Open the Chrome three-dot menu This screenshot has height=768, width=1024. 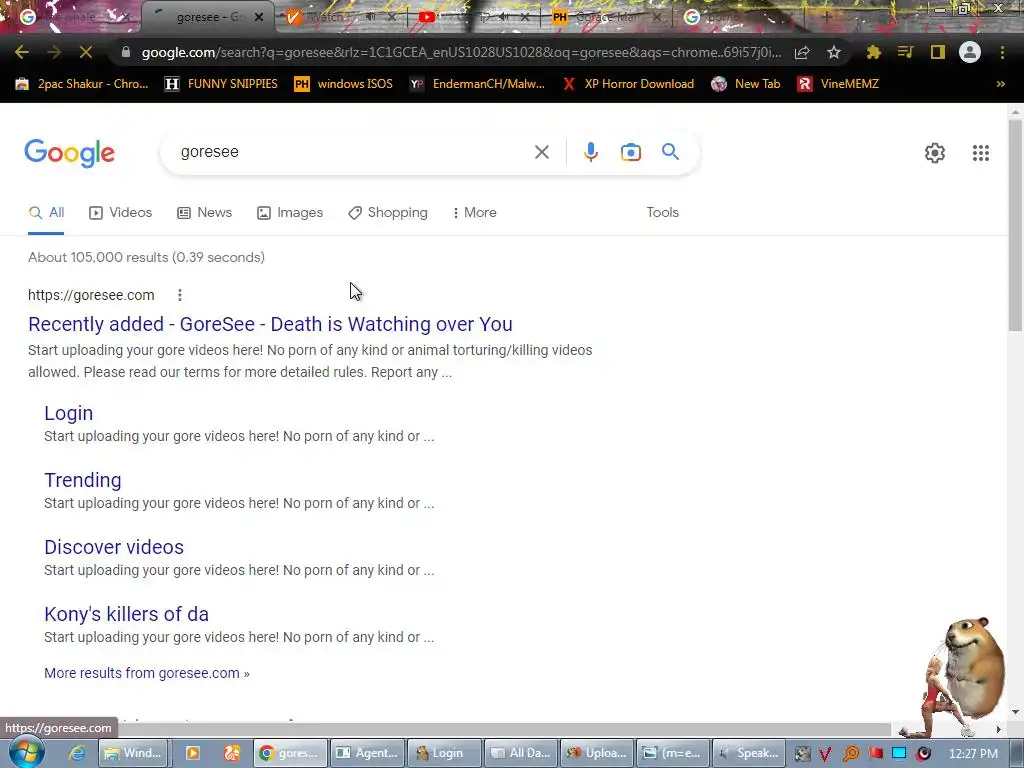pyautogui.click(x=1002, y=52)
